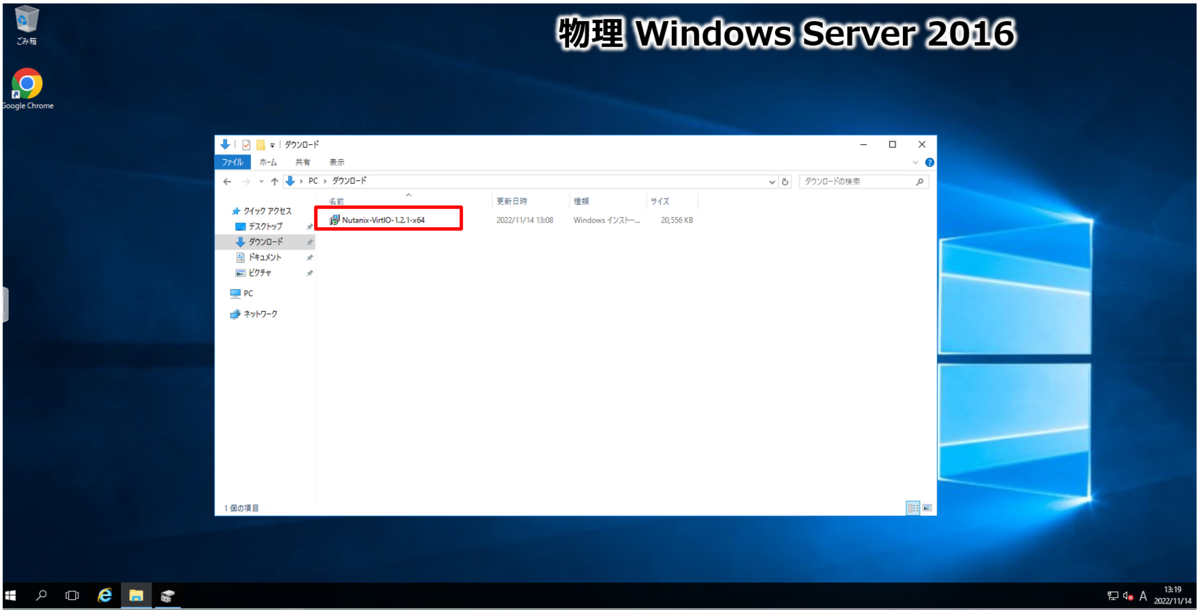Image resolution: width=1200 pixels, height=613 pixels.
Task: Click the Windows インストー... type cell
Action: pyautogui.click(x=607, y=220)
